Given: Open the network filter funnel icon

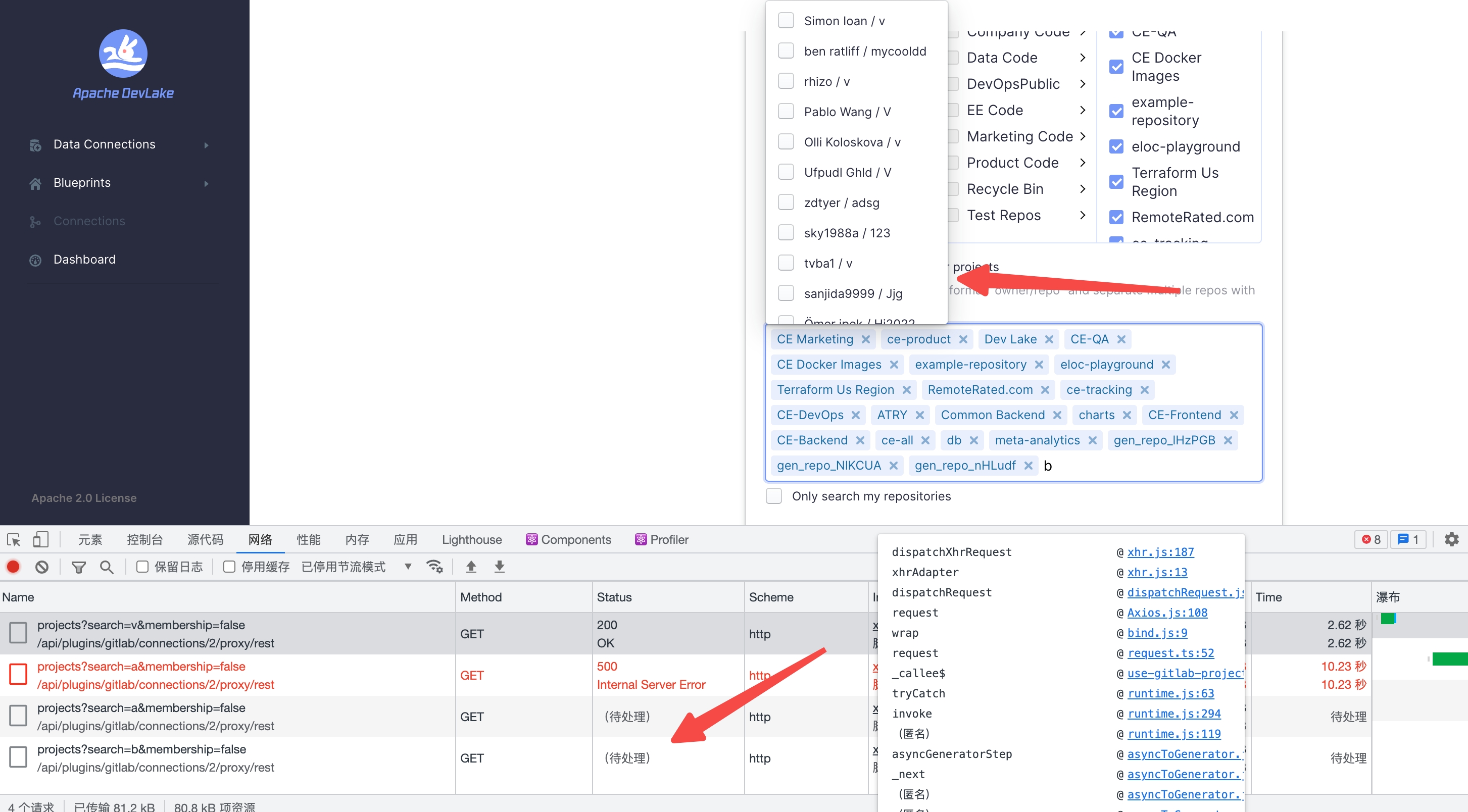Looking at the screenshot, I should point(79,567).
